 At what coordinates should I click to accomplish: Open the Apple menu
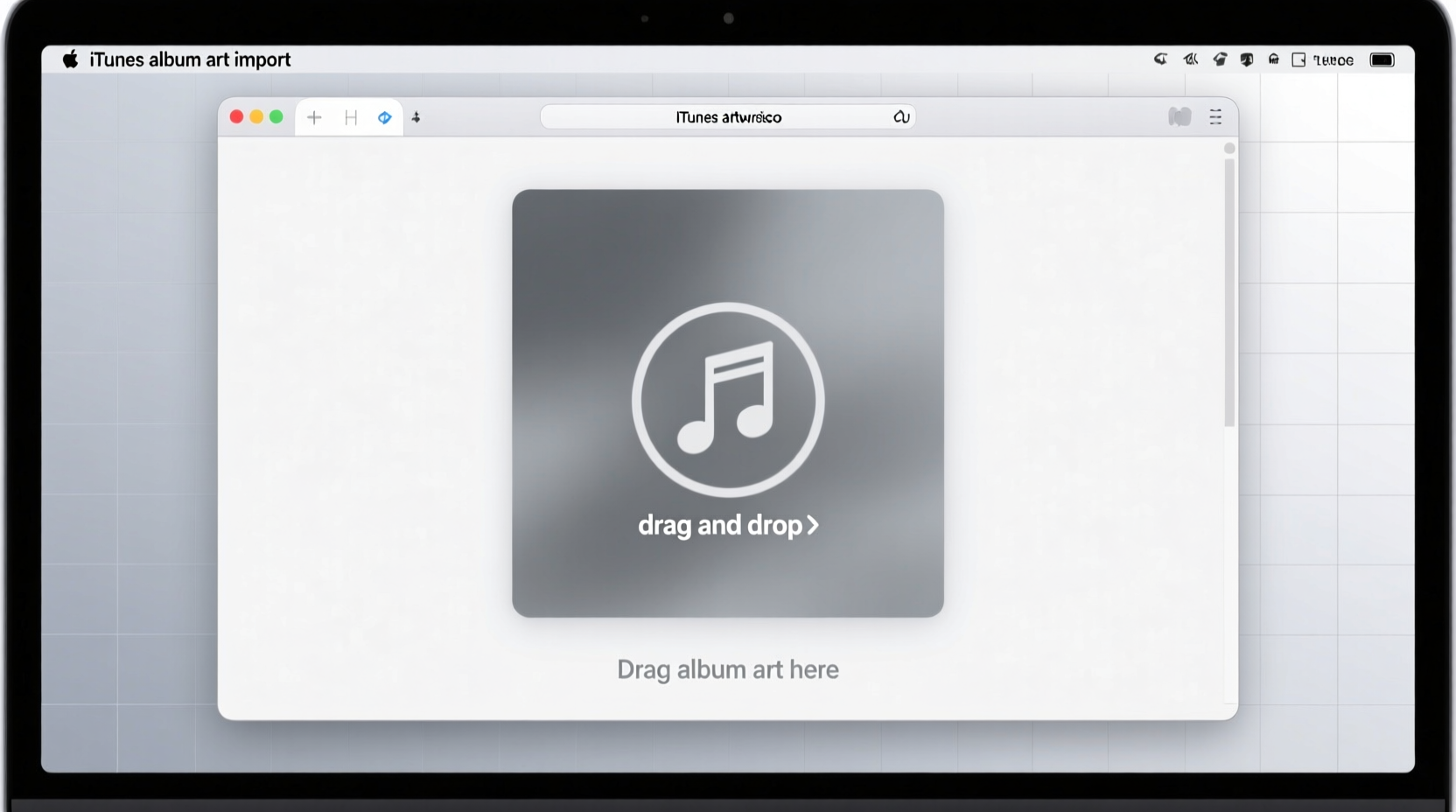(70, 59)
